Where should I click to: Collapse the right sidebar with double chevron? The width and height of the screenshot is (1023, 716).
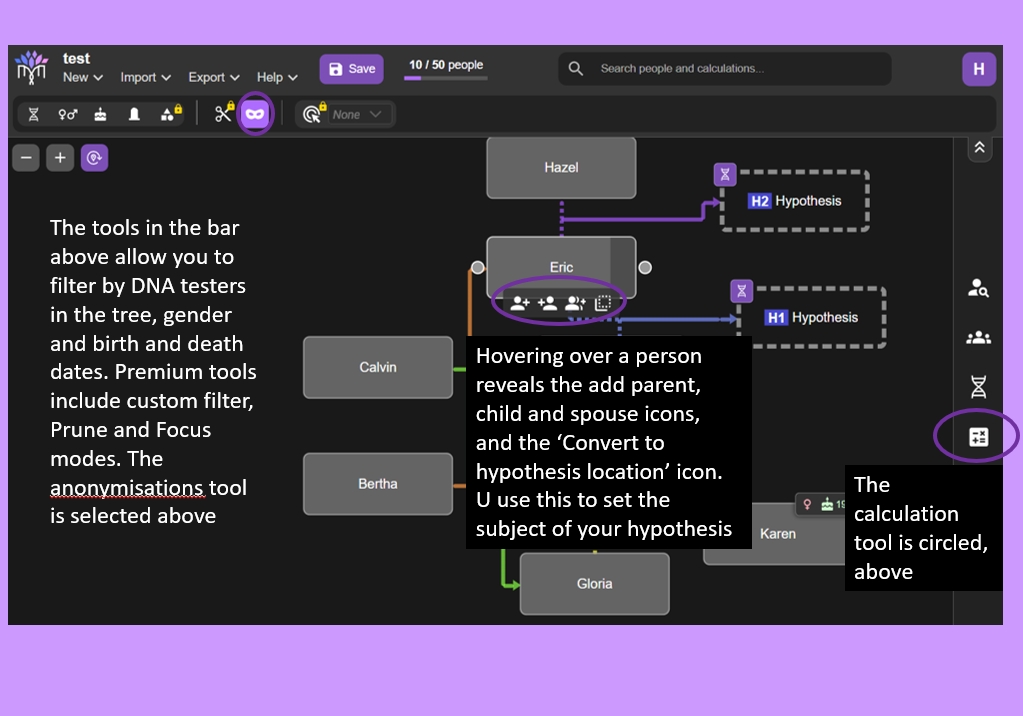[979, 148]
